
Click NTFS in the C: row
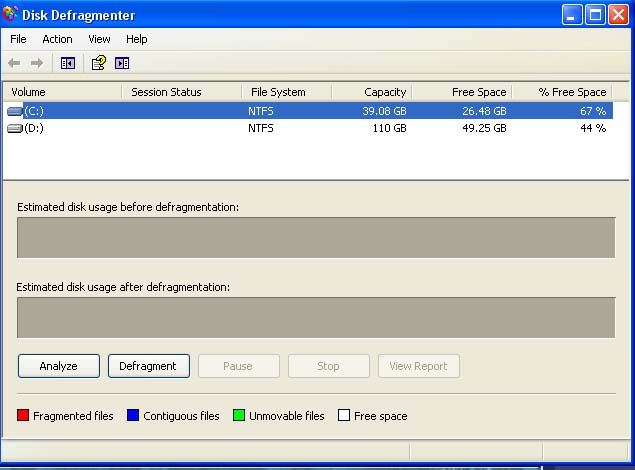[x=261, y=111]
